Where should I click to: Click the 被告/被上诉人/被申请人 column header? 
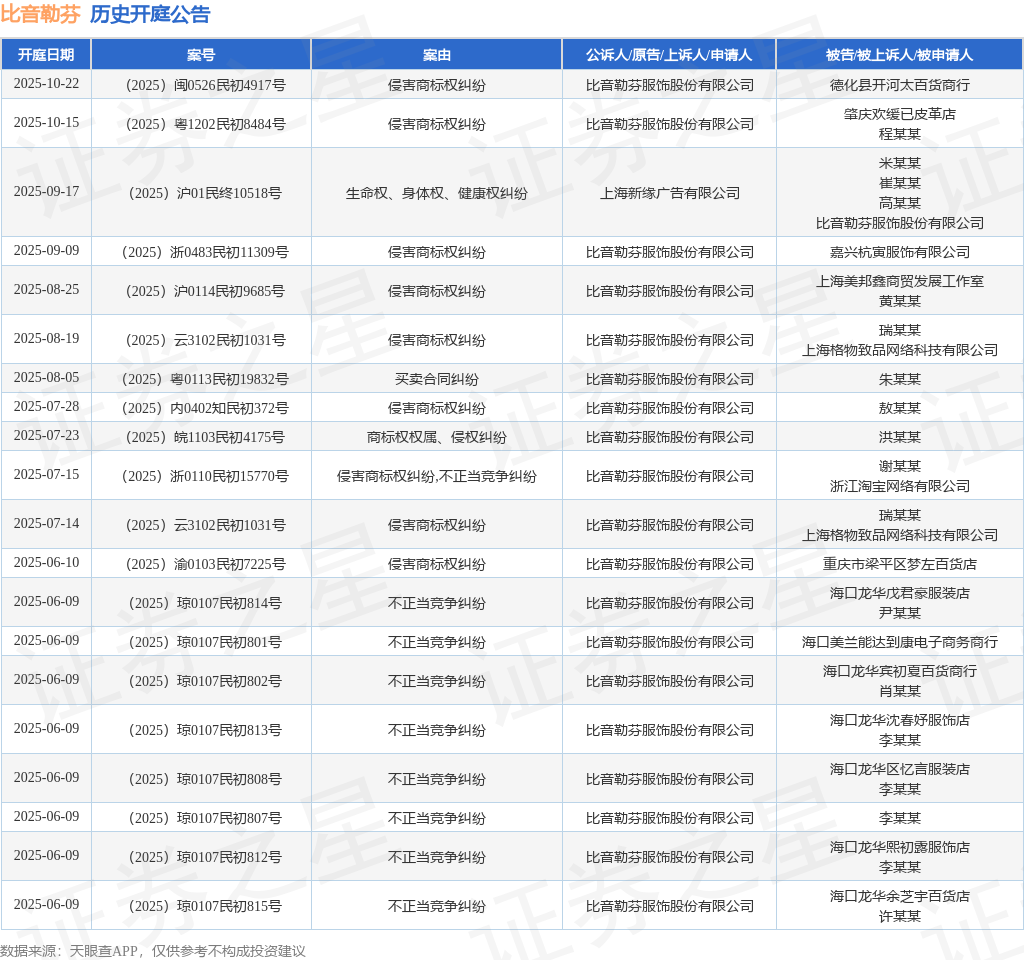coord(899,55)
